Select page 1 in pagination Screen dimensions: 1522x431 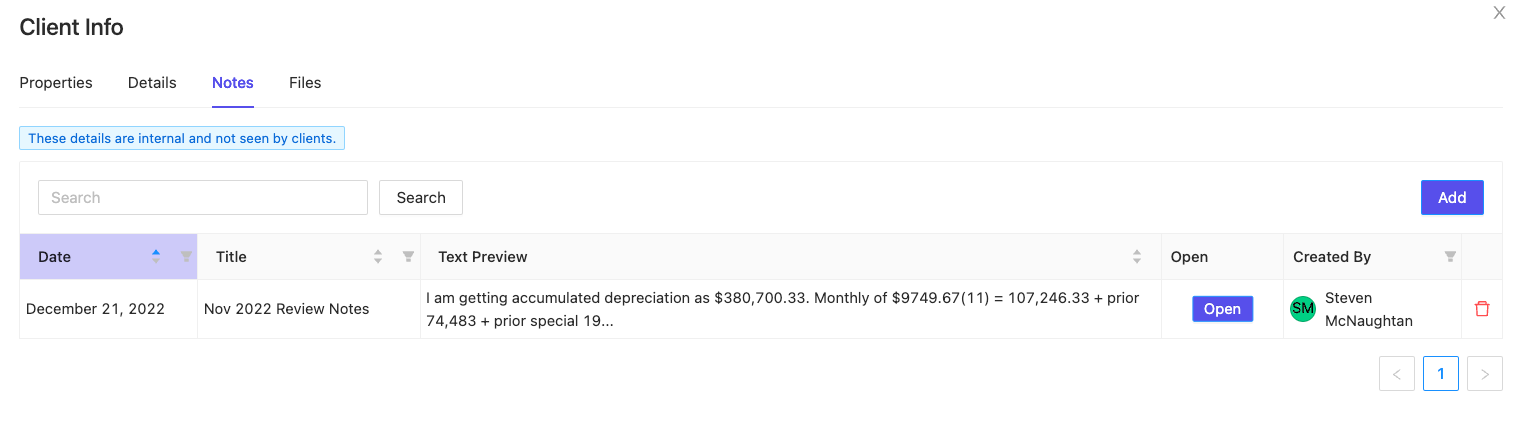click(x=1441, y=374)
